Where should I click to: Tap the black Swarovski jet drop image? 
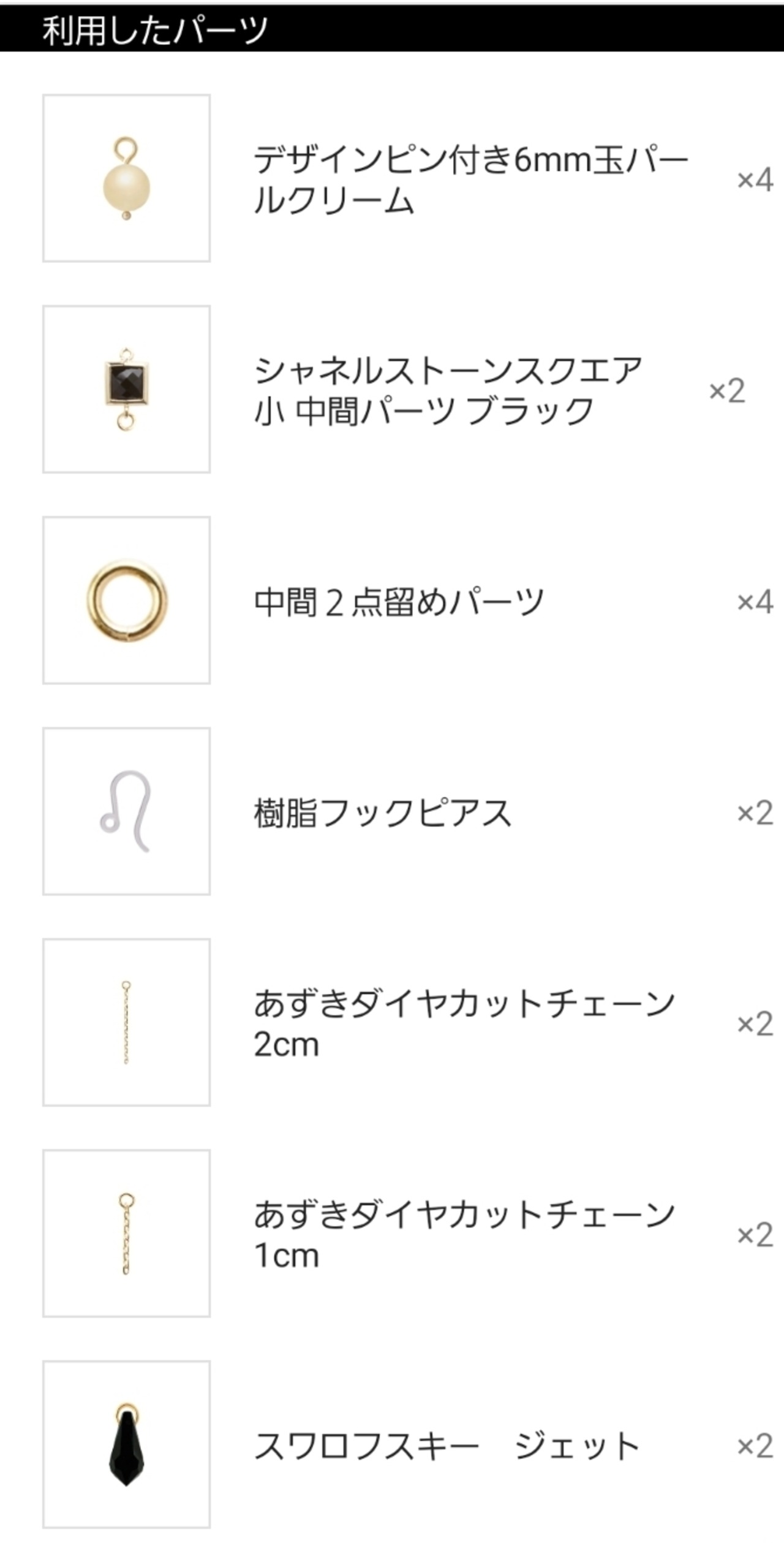(126, 1444)
